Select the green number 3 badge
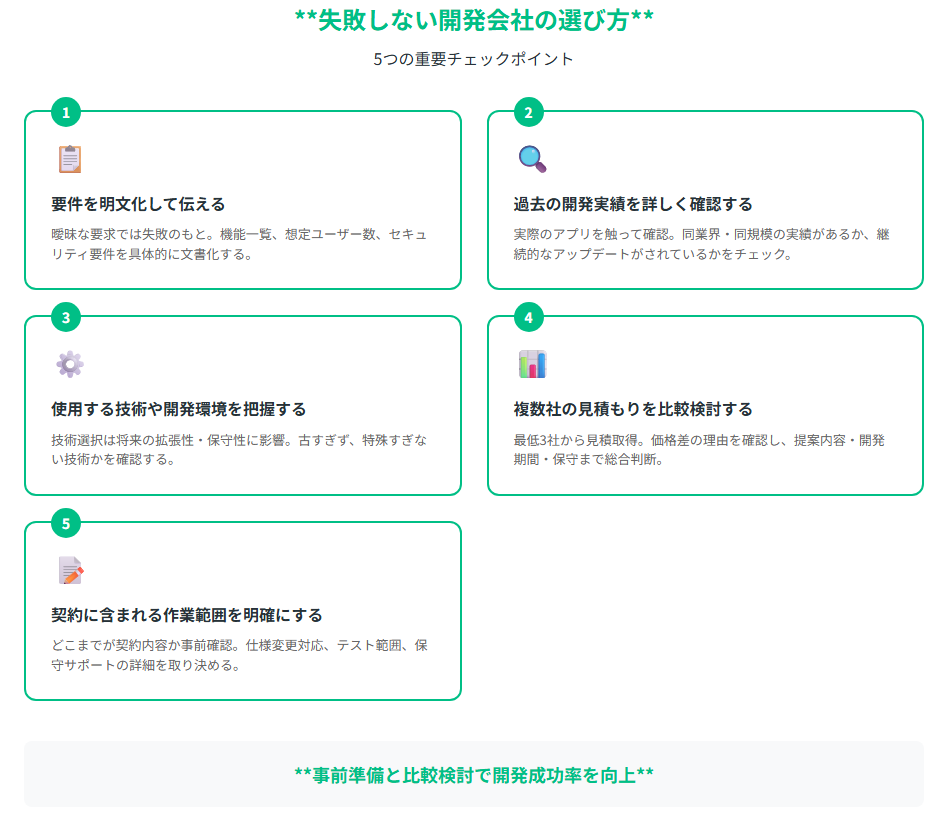 pos(66,318)
